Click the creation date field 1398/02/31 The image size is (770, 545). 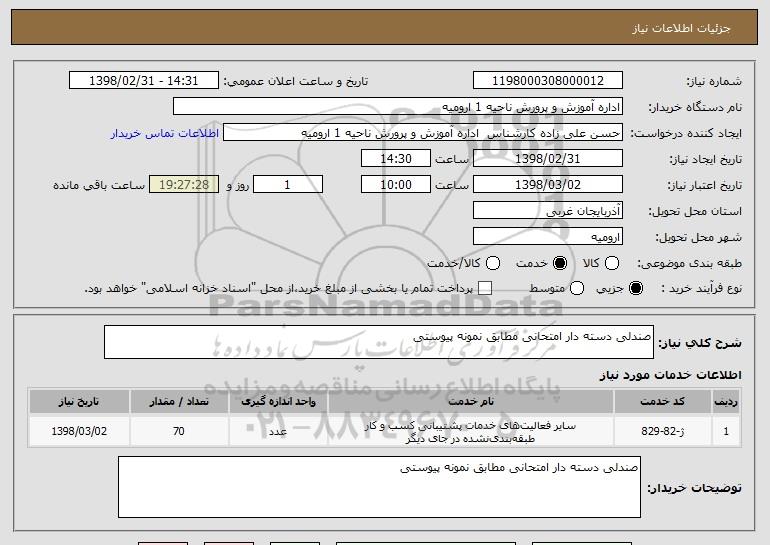(x=548, y=159)
